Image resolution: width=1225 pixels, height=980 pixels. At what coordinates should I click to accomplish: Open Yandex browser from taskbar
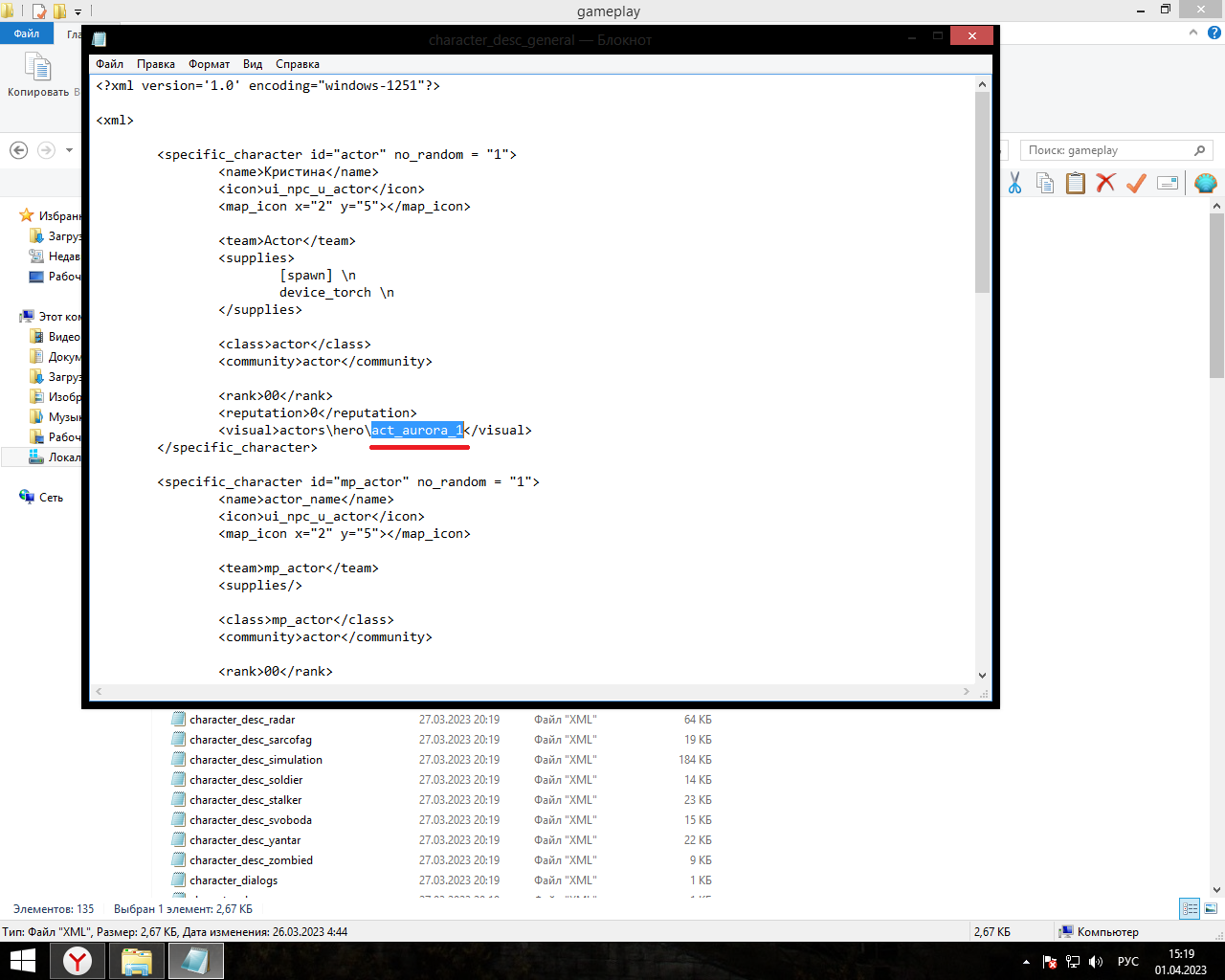point(78,961)
